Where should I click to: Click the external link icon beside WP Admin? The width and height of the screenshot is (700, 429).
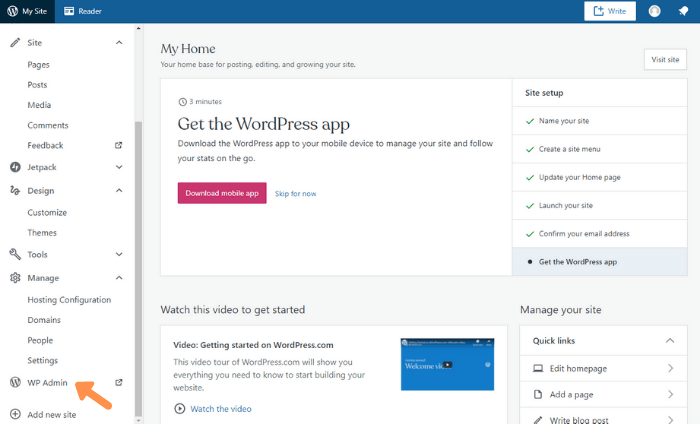(119, 382)
